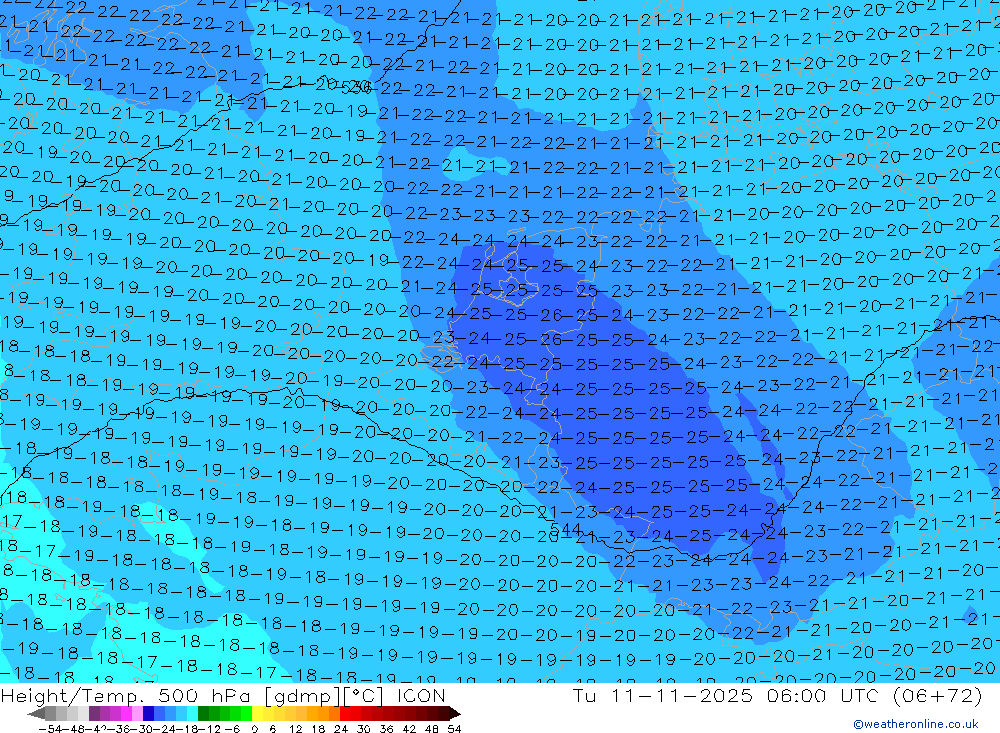Click the 'ICON' model name
This screenshot has height=733, width=1000.
[421, 695]
